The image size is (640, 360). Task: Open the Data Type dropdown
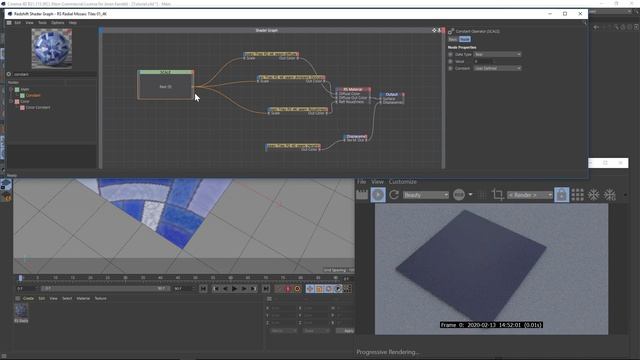(x=497, y=54)
